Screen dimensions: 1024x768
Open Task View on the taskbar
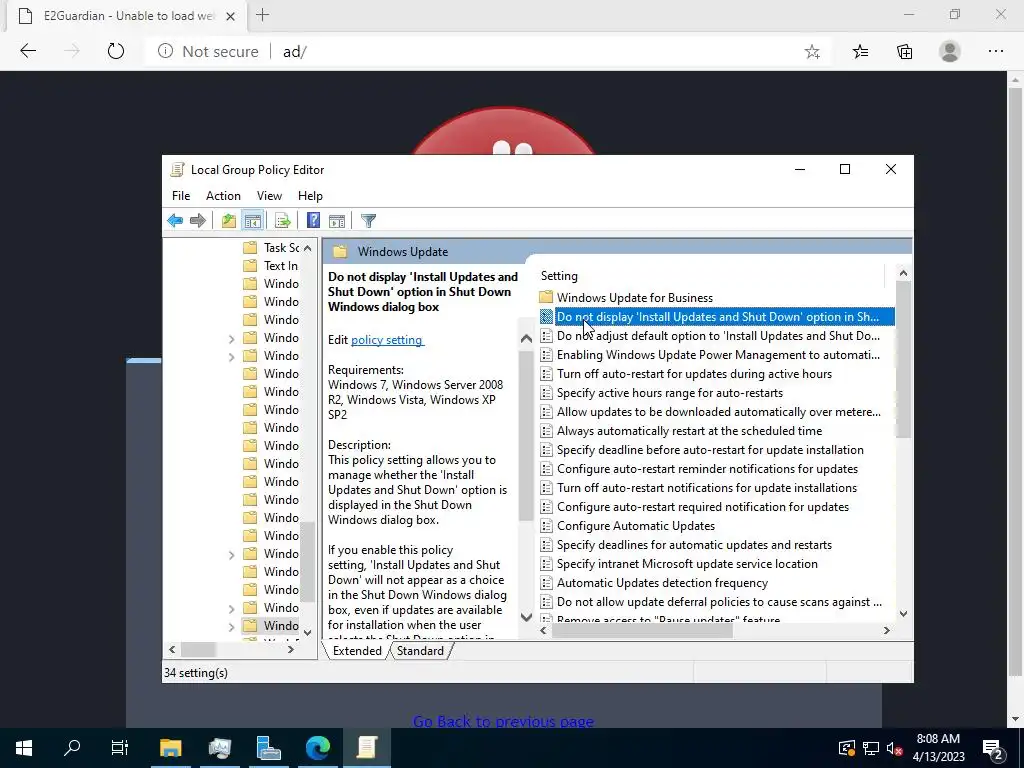(120, 748)
